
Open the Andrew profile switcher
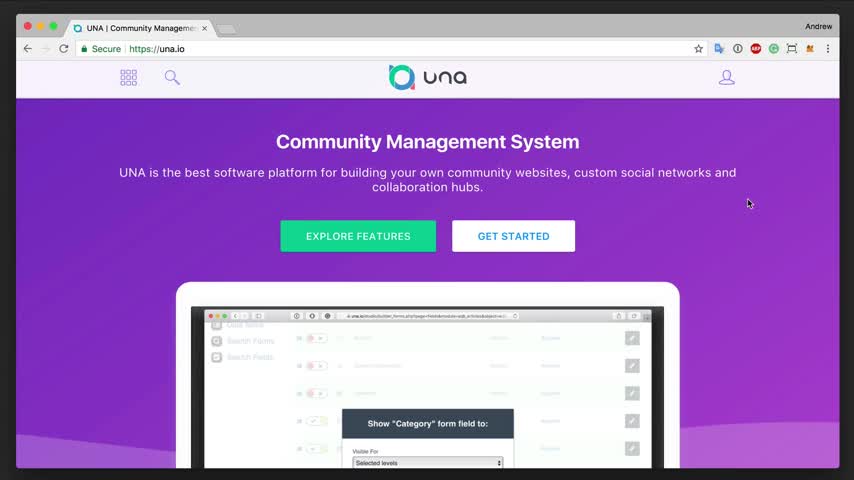pyautogui.click(x=817, y=27)
